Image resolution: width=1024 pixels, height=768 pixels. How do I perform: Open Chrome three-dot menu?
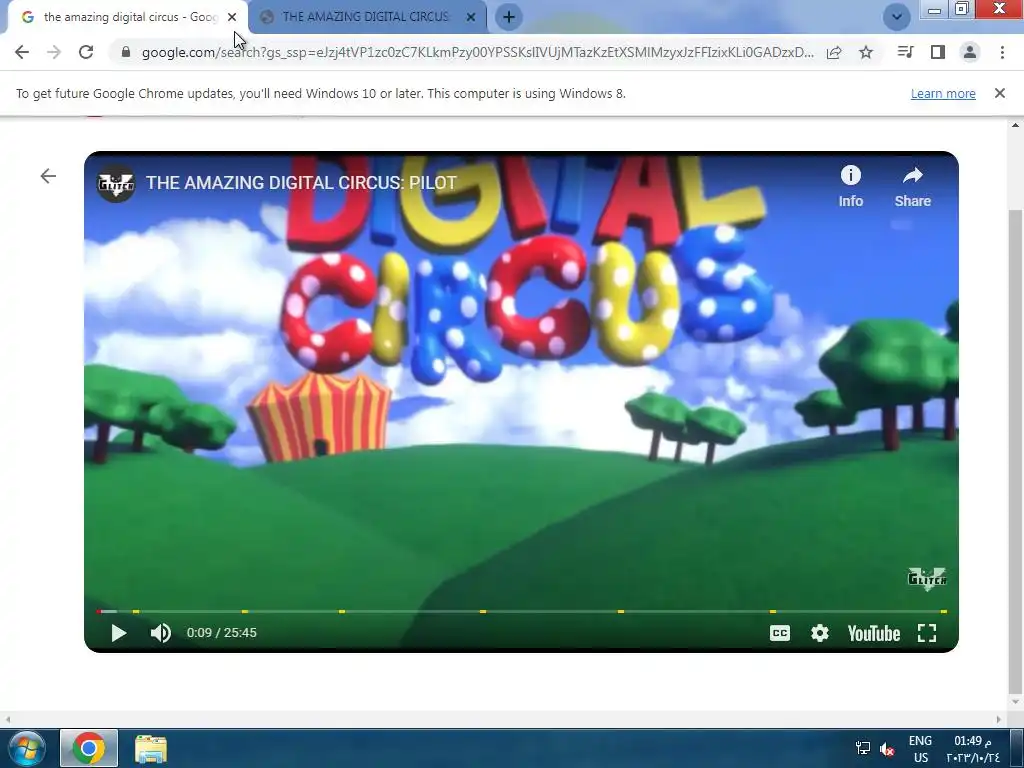(1002, 52)
